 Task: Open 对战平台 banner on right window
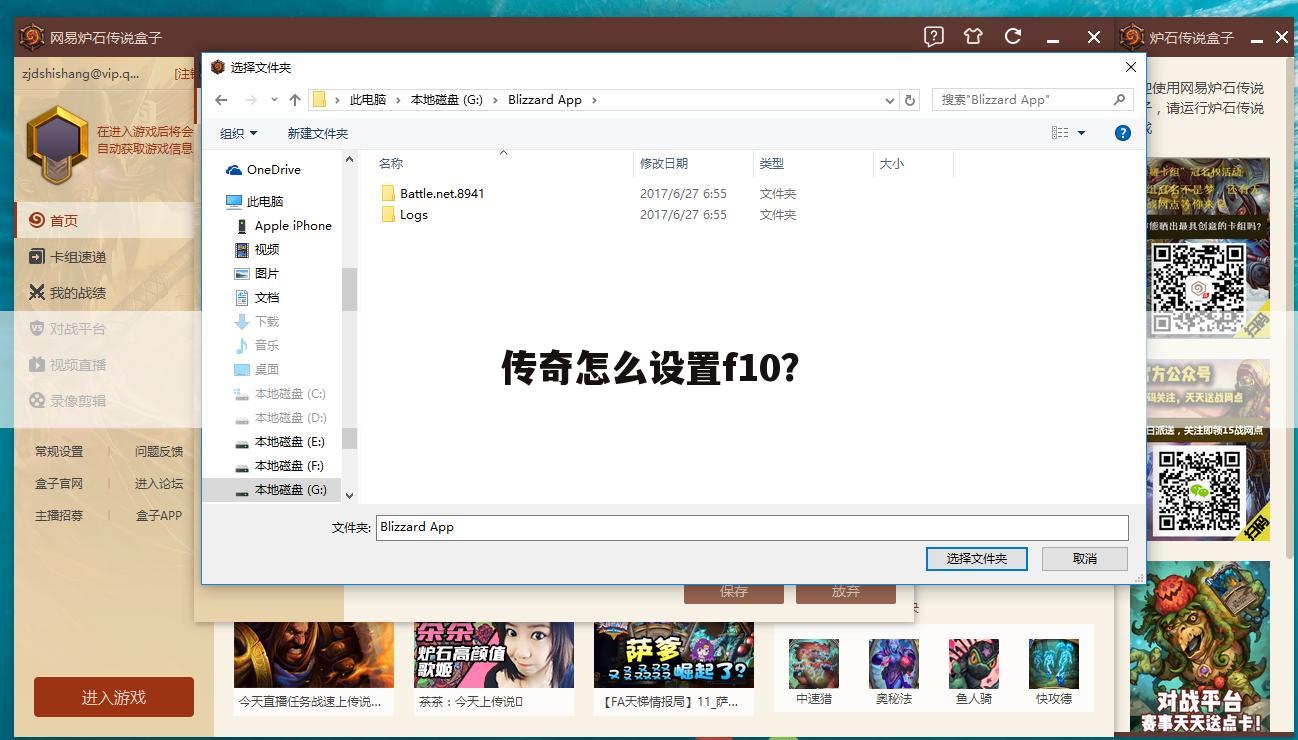1200,647
